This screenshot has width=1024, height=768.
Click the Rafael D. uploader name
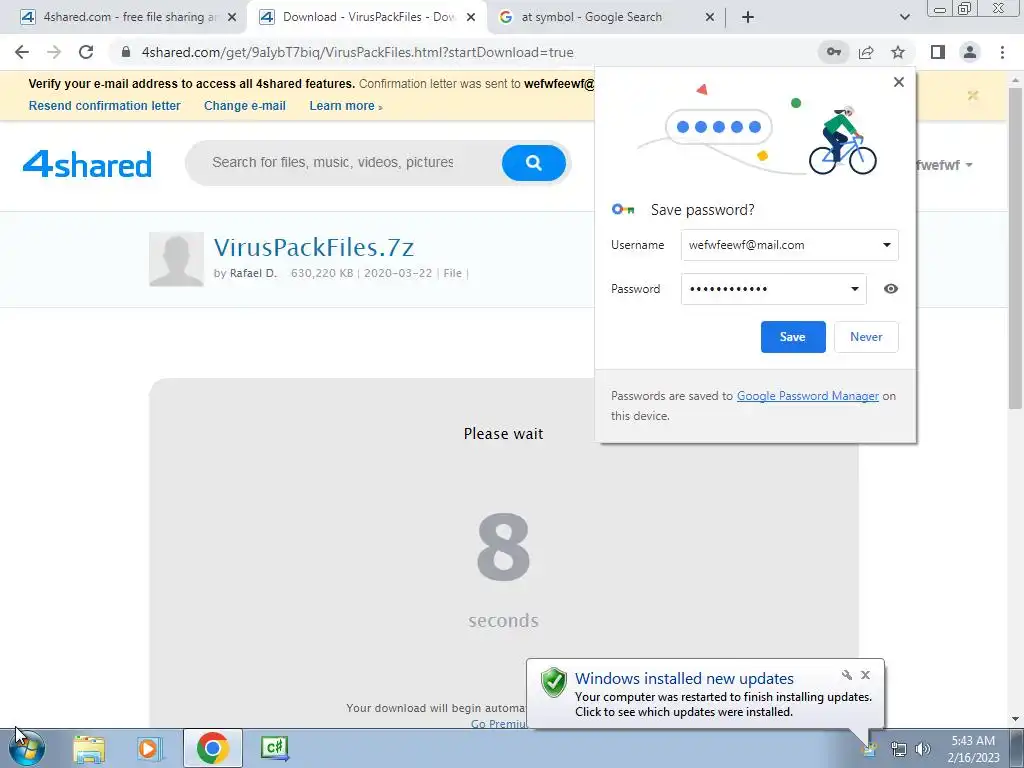(x=253, y=273)
